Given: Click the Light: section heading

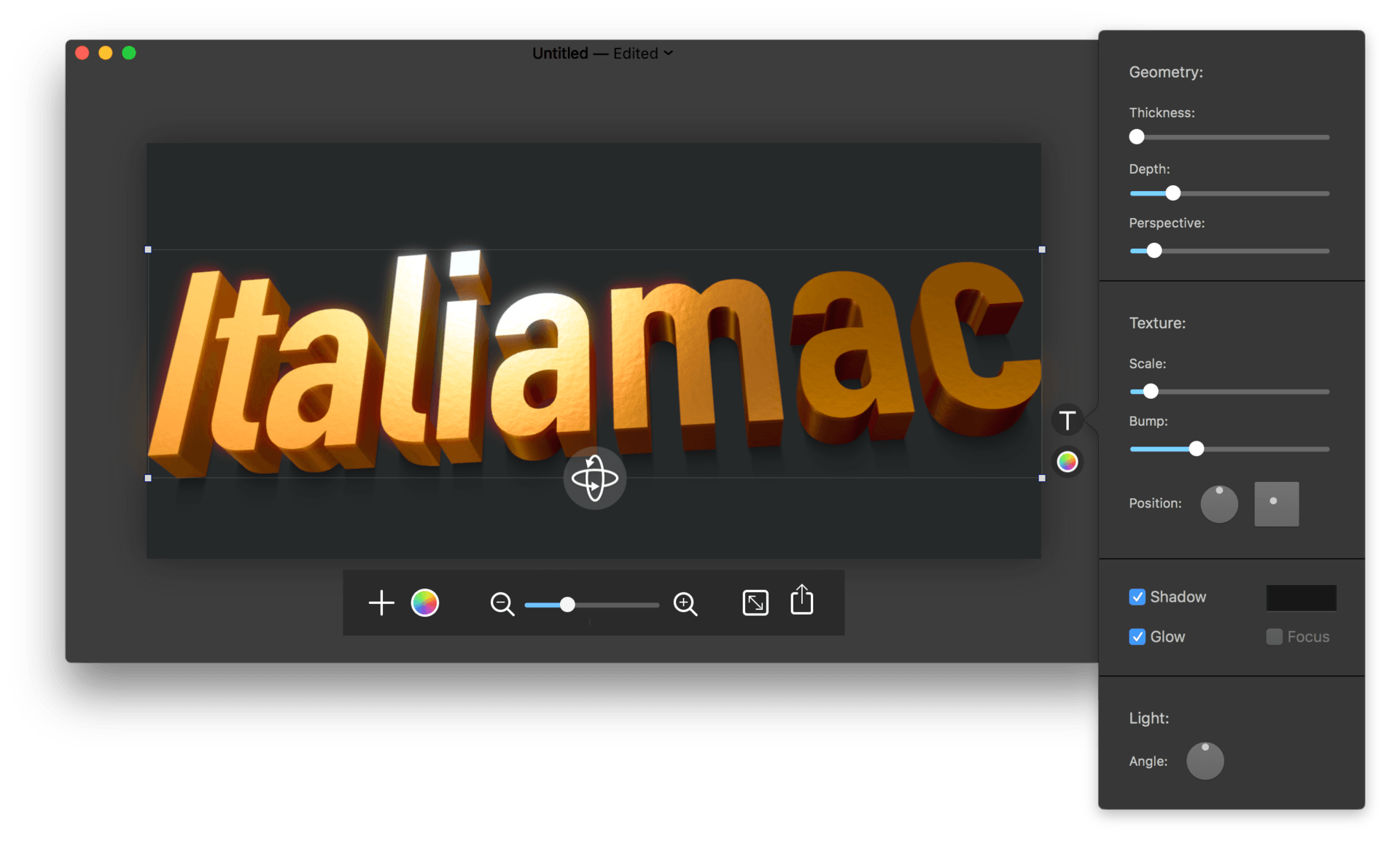Looking at the screenshot, I should click(1149, 718).
